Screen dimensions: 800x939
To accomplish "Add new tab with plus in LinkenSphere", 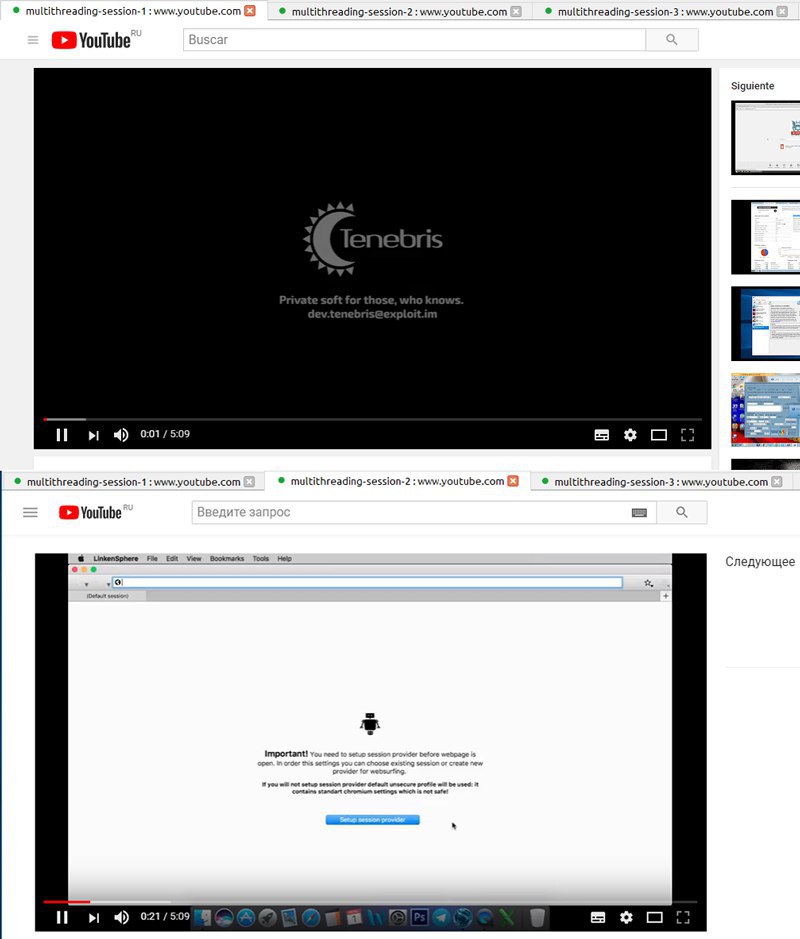I will pos(665,596).
